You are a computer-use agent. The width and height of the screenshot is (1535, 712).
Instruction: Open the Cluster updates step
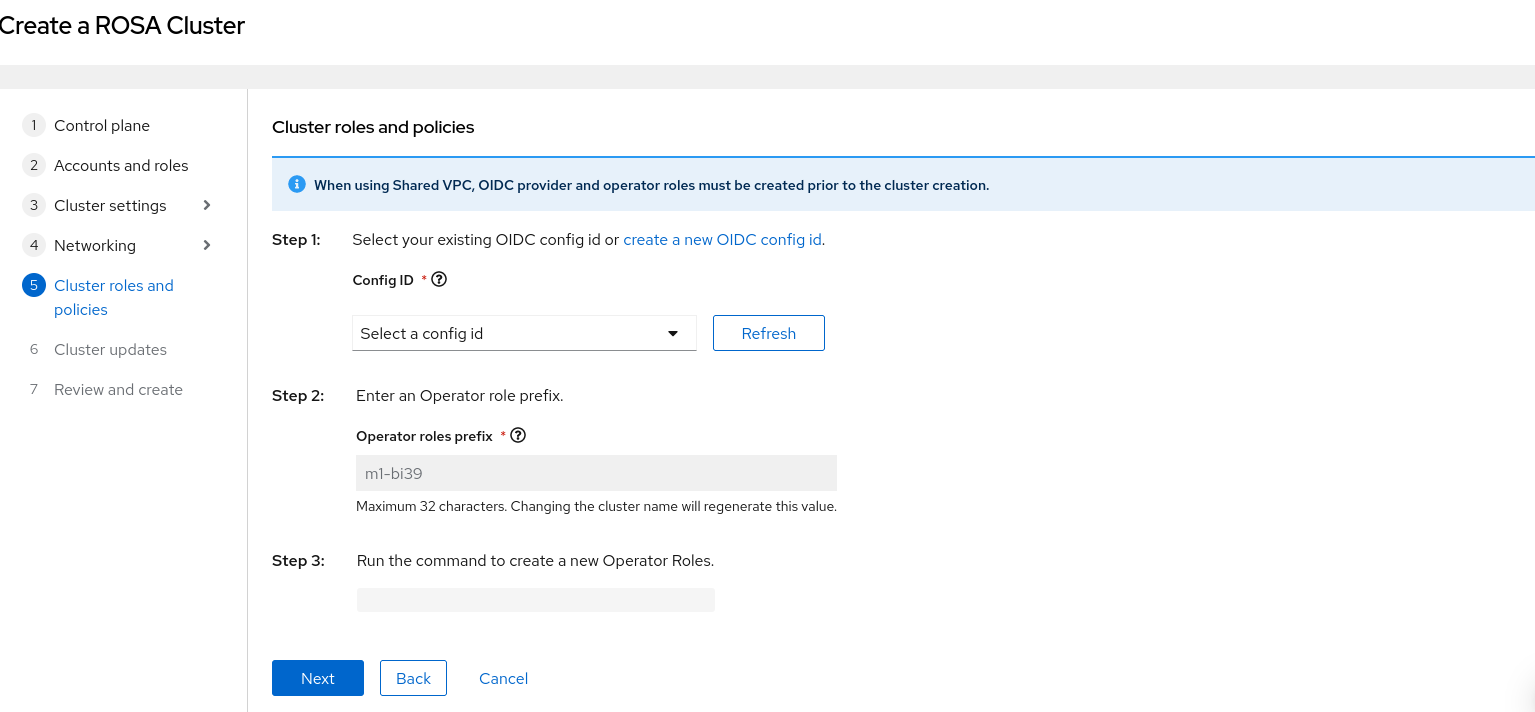click(110, 350)
